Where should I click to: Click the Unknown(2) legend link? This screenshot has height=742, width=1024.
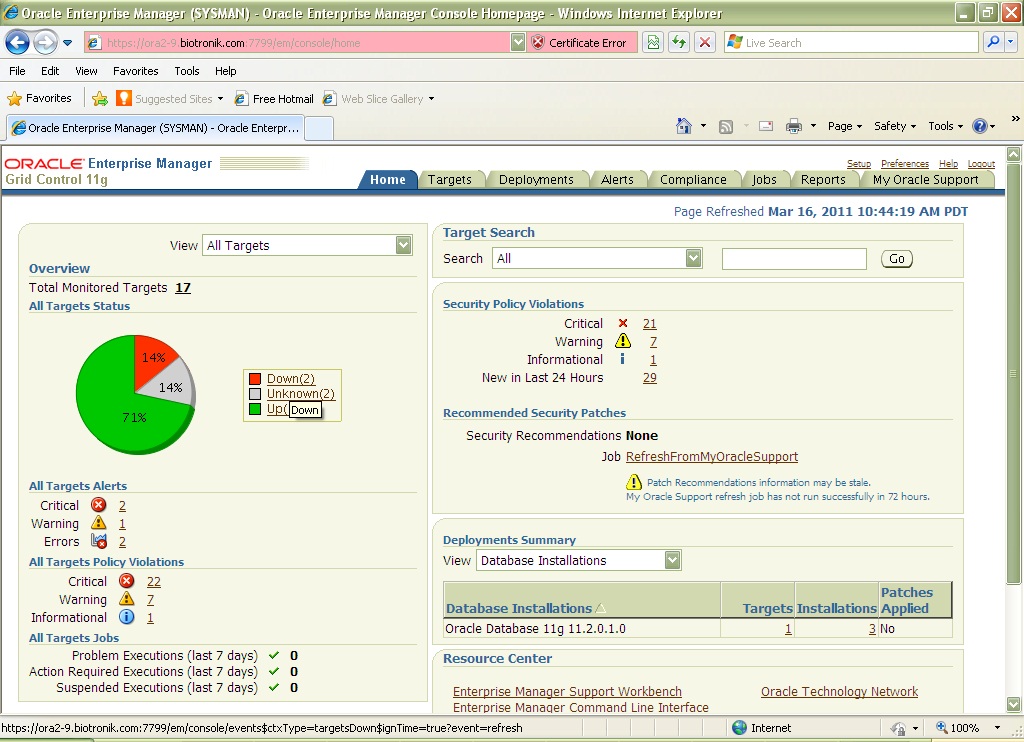[300, 394]
